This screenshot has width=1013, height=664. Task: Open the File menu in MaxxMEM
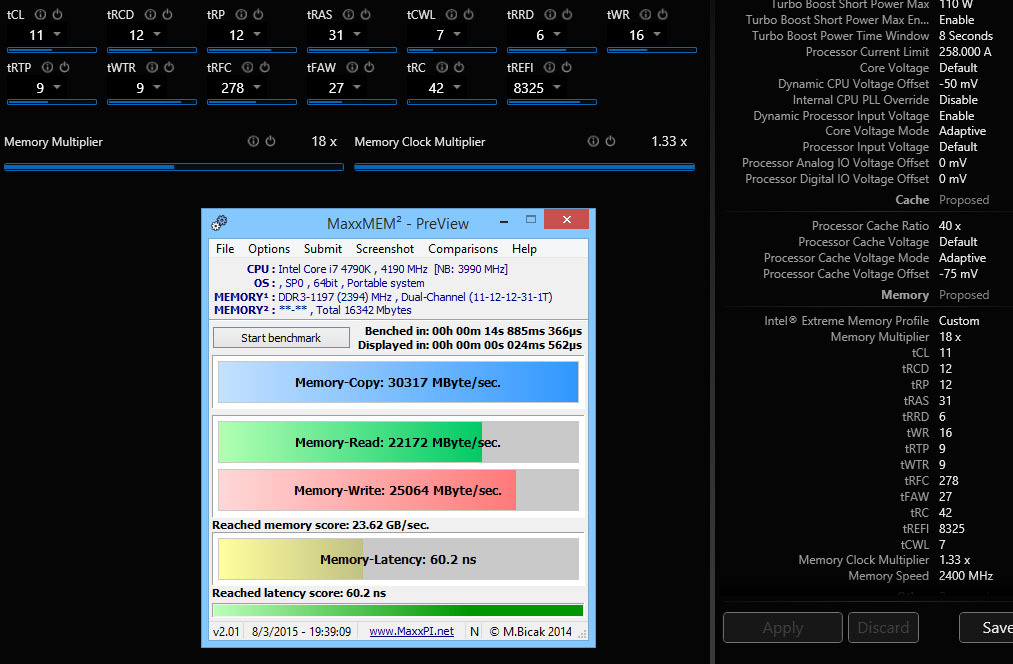pos(225,249)
